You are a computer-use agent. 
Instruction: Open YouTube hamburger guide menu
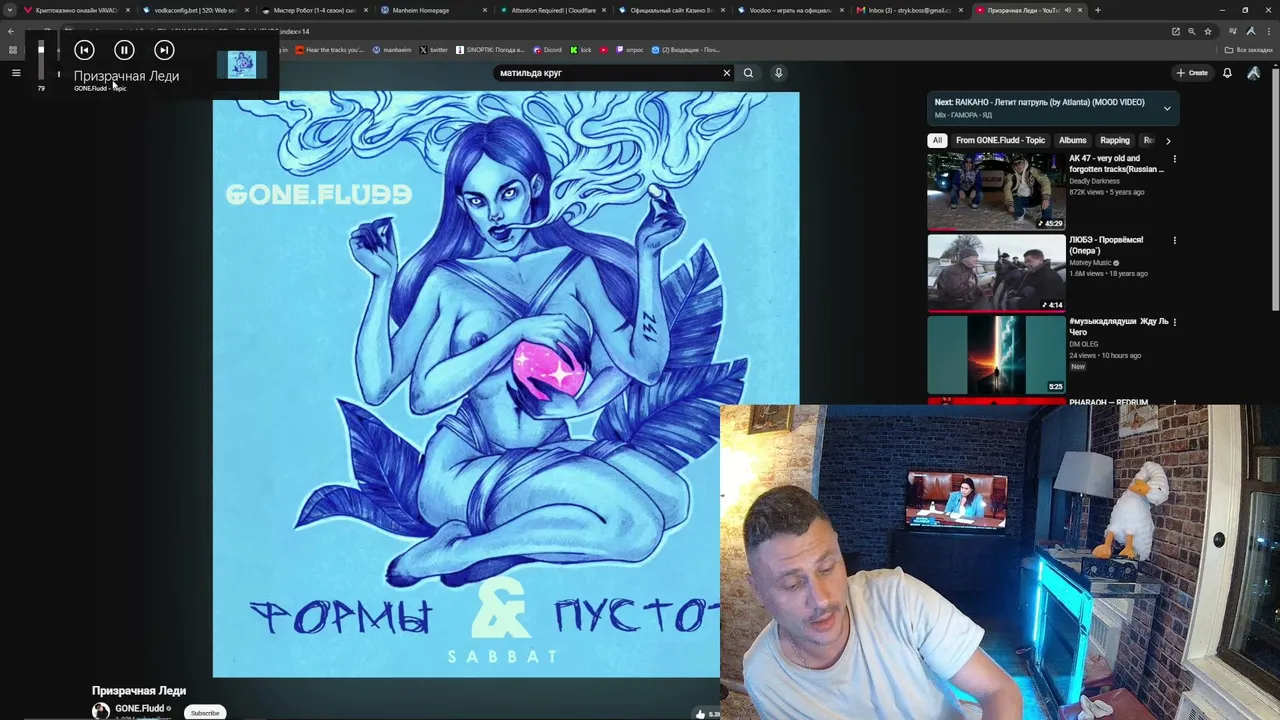[16, 73]
